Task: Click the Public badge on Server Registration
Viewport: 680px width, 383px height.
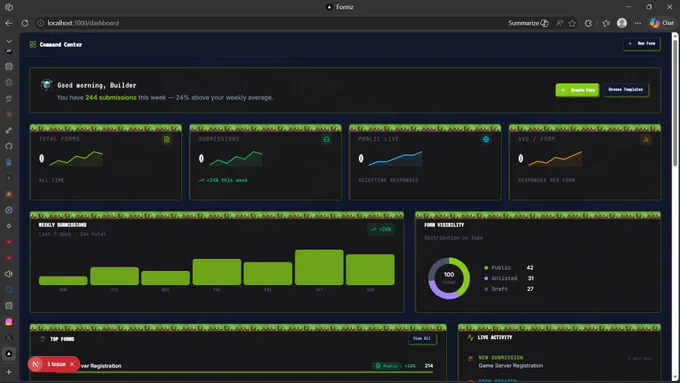Action: [386, 366]
